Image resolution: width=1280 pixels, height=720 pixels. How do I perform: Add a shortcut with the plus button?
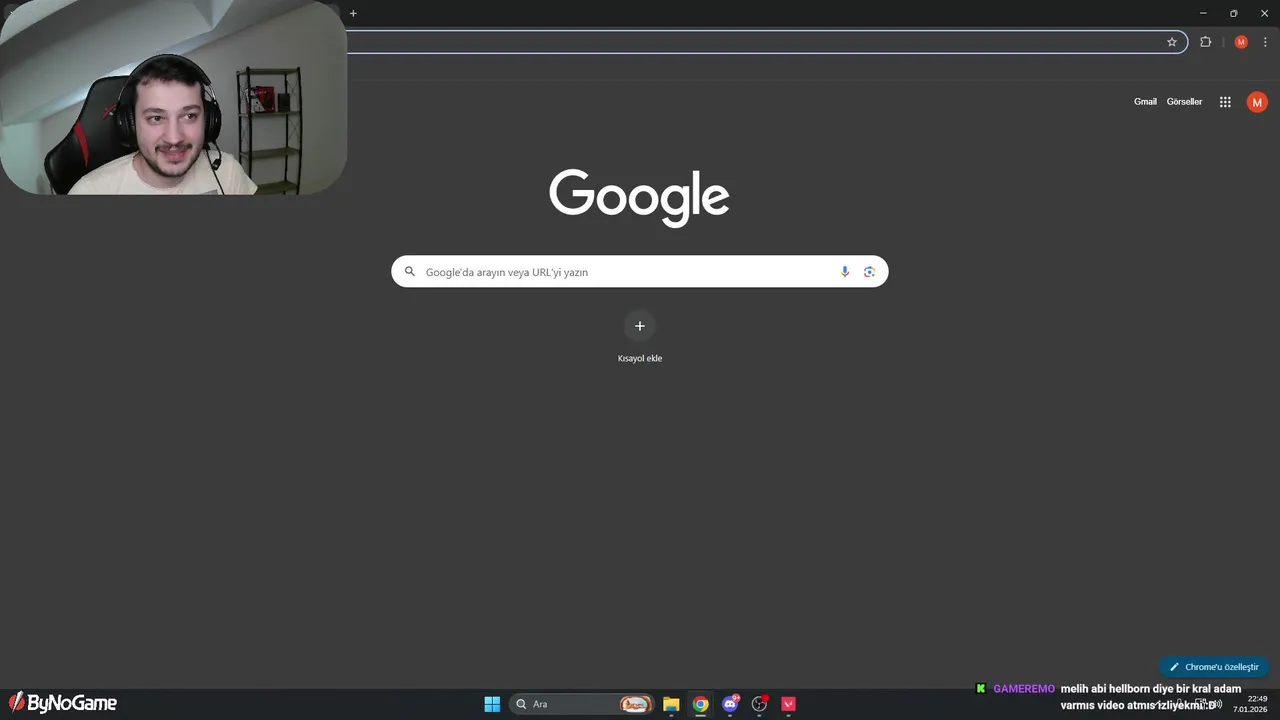[640, 326]
